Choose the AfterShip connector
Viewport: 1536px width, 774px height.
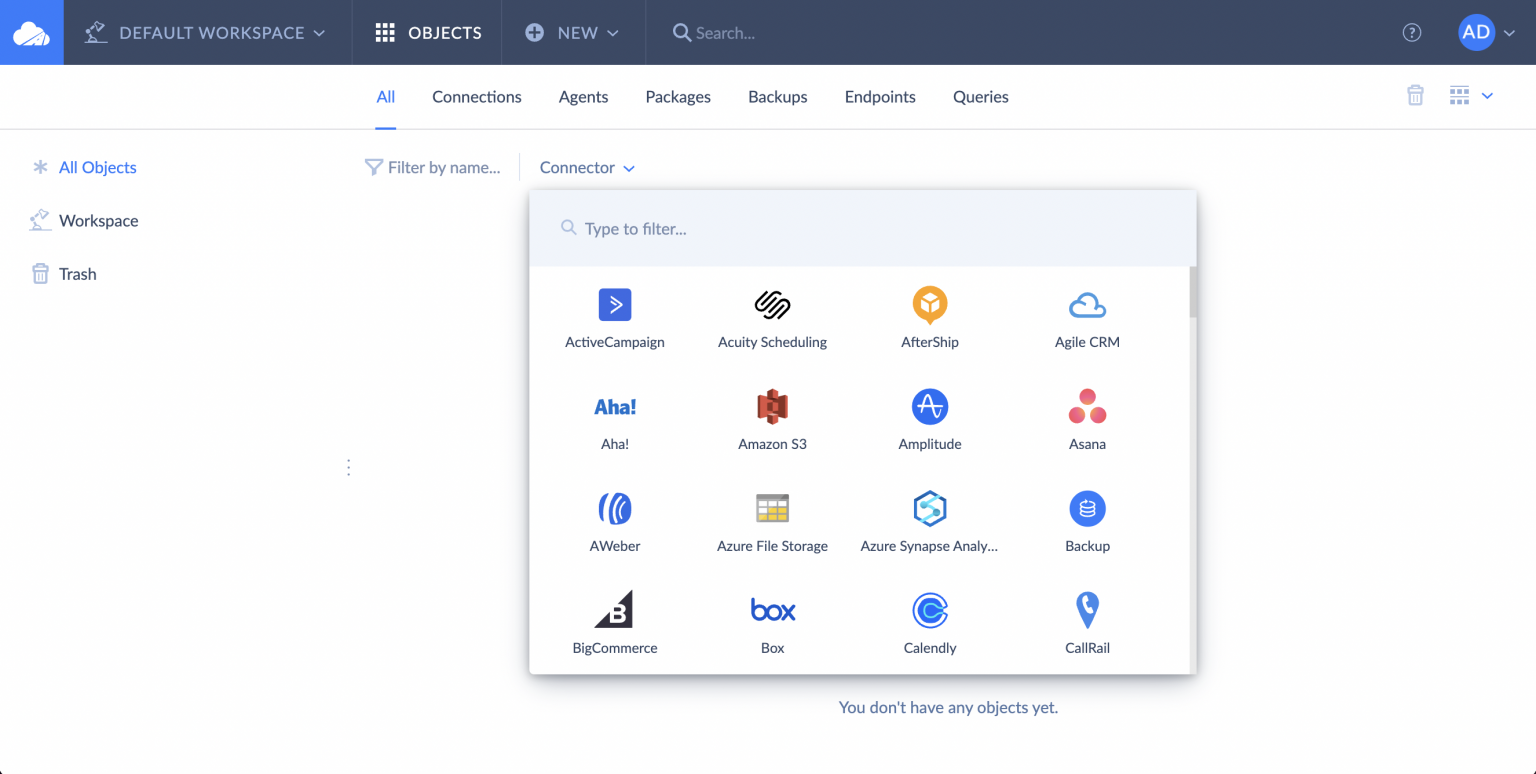point(929,317)
